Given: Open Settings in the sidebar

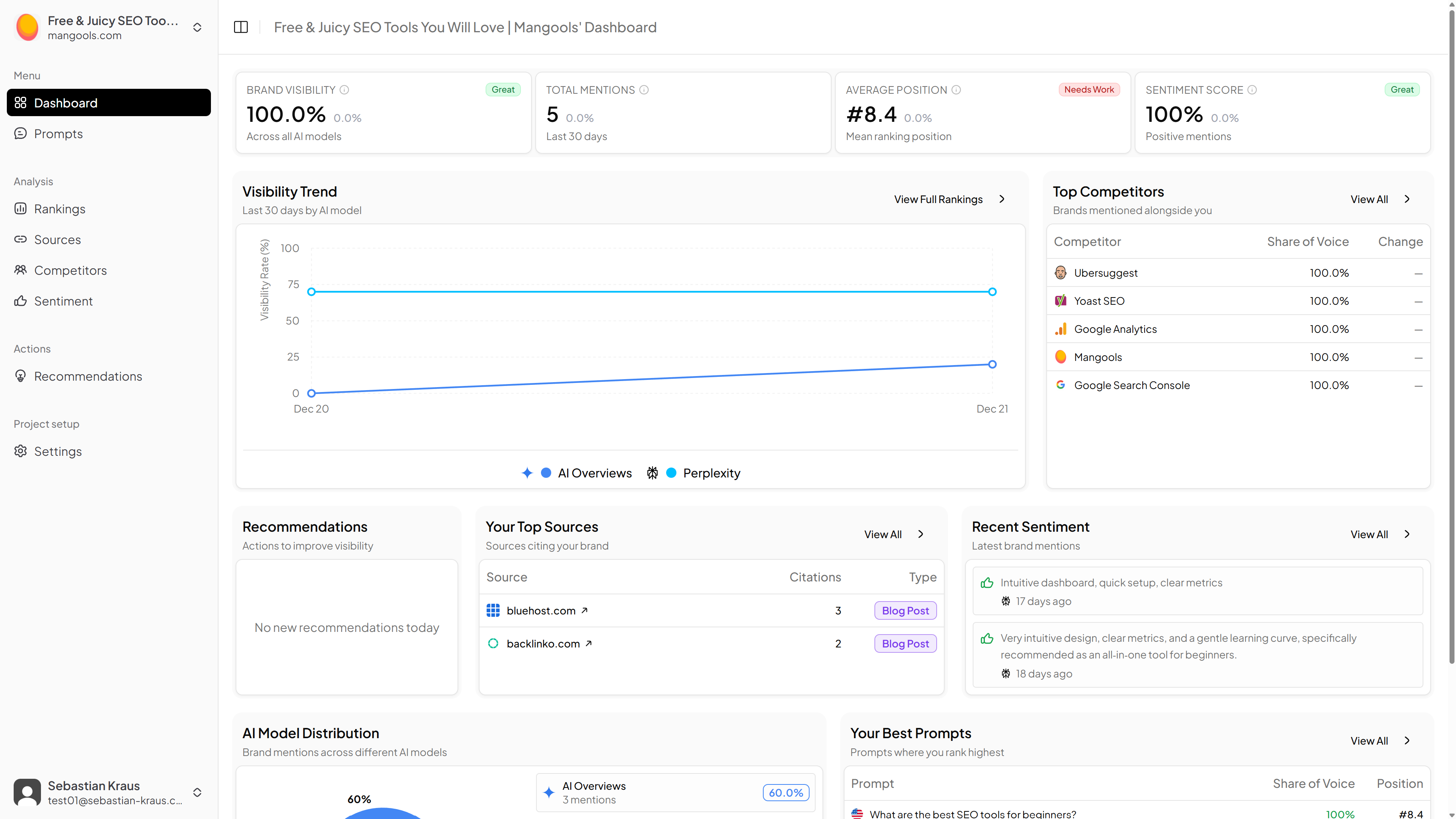Looking at the screenshot, I should 58,451.
